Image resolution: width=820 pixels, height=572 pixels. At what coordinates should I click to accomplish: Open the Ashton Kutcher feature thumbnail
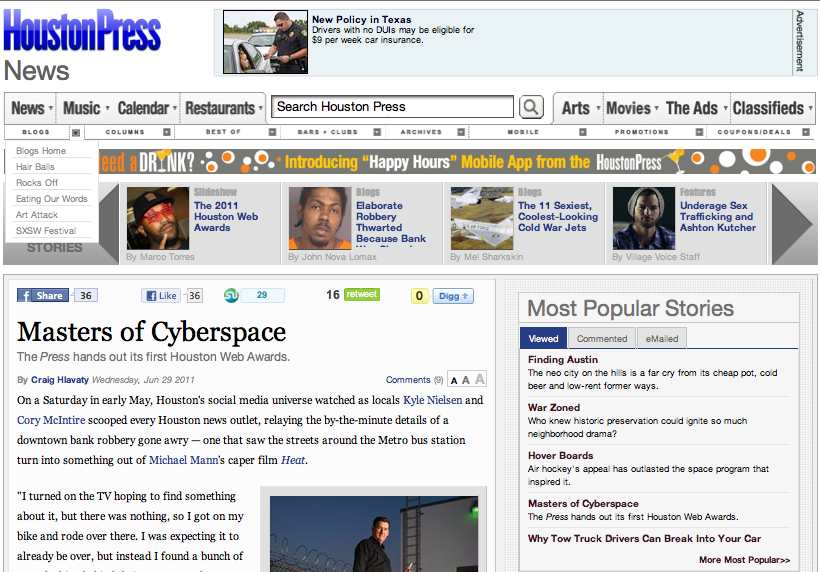tap(644, 218)
